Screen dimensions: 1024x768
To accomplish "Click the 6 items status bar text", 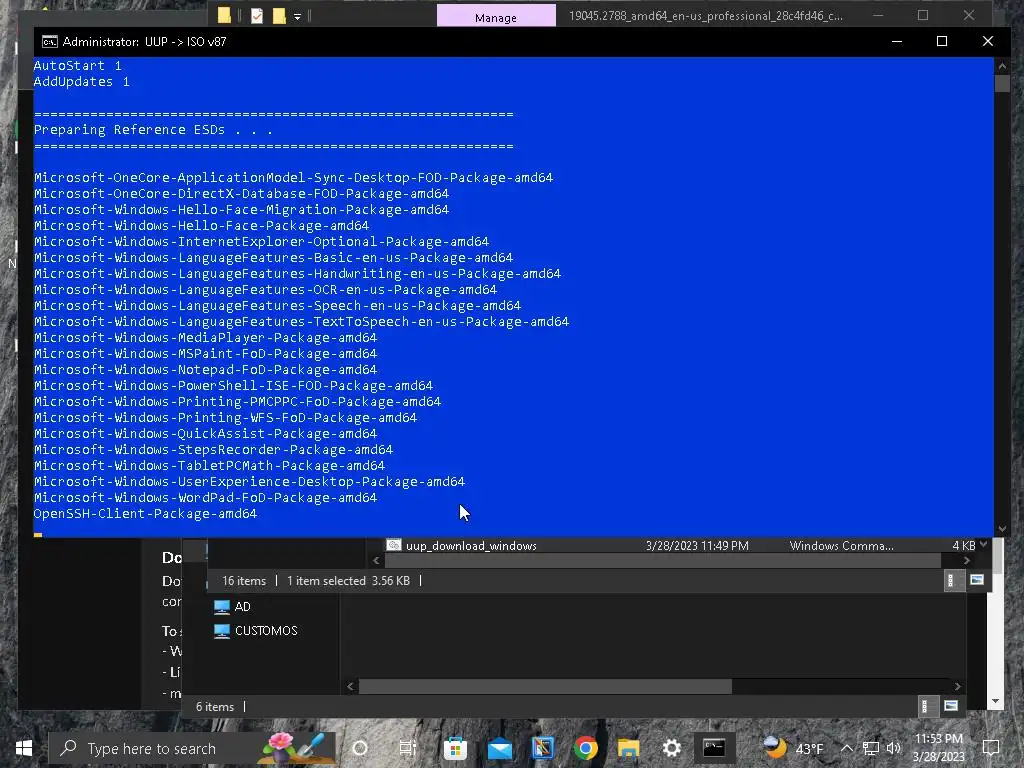I will (x=215, y=707).
